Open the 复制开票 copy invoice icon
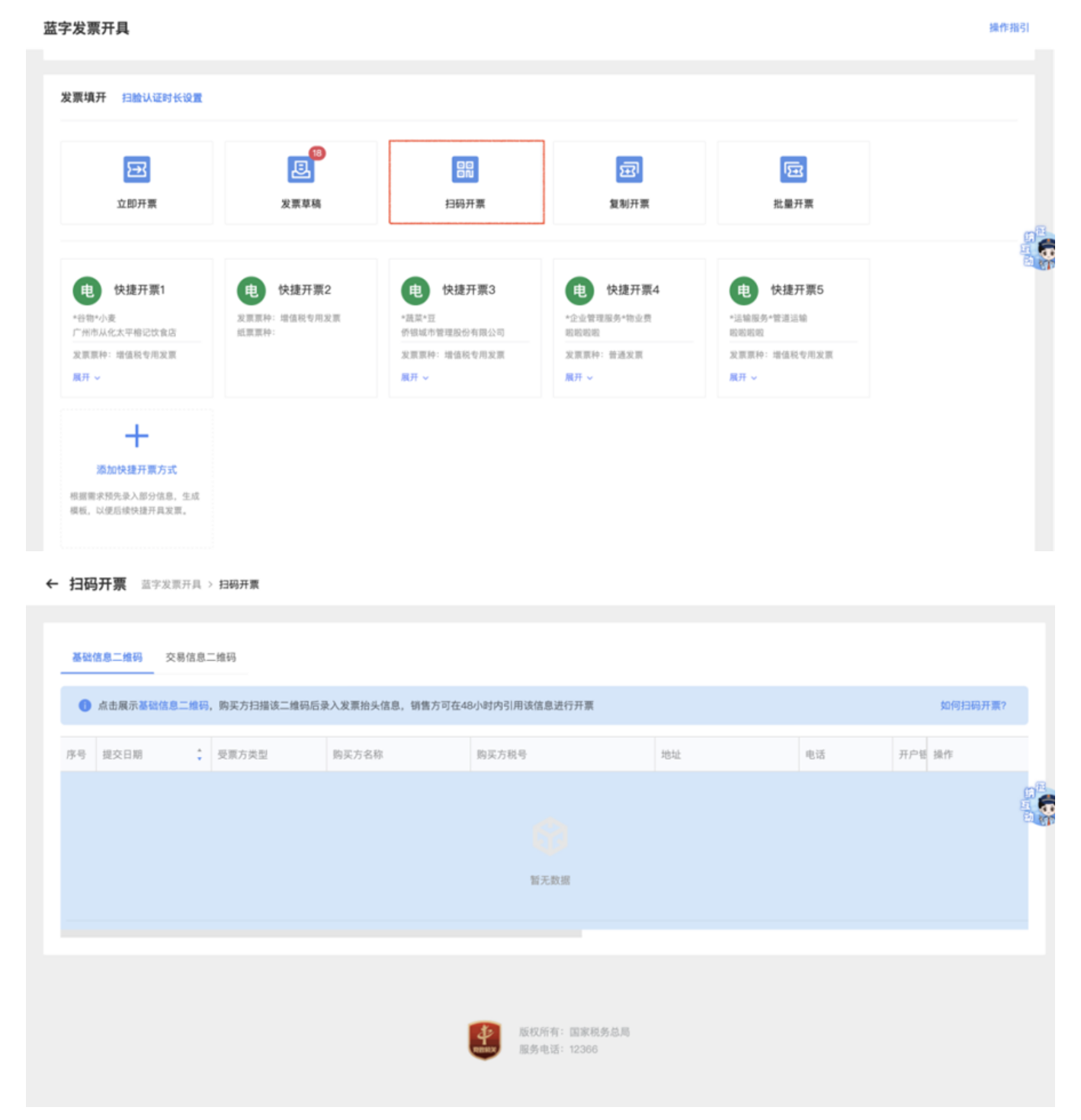Image resolution: width=1081 pixels, height=1120 pixels. pyautogui.click(x=630, y=169)
